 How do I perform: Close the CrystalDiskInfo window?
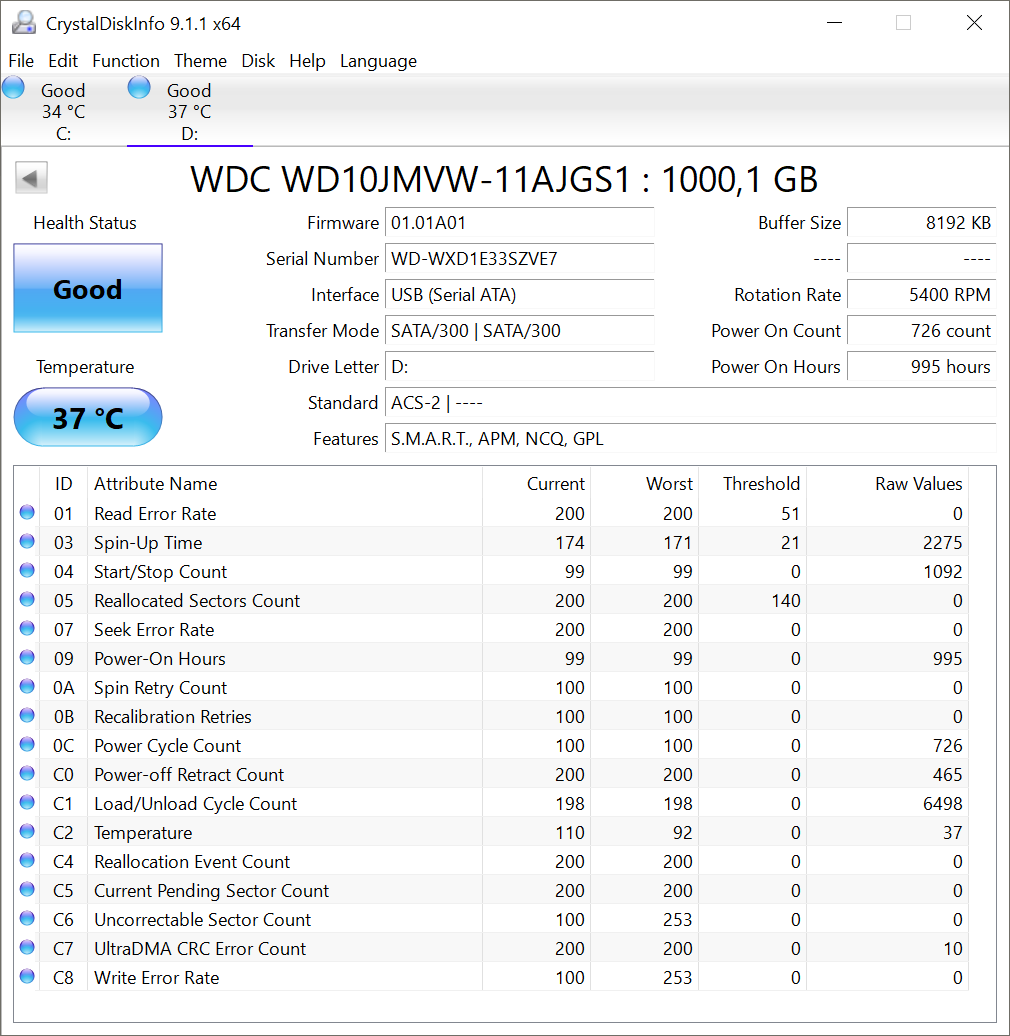point(974,23)
